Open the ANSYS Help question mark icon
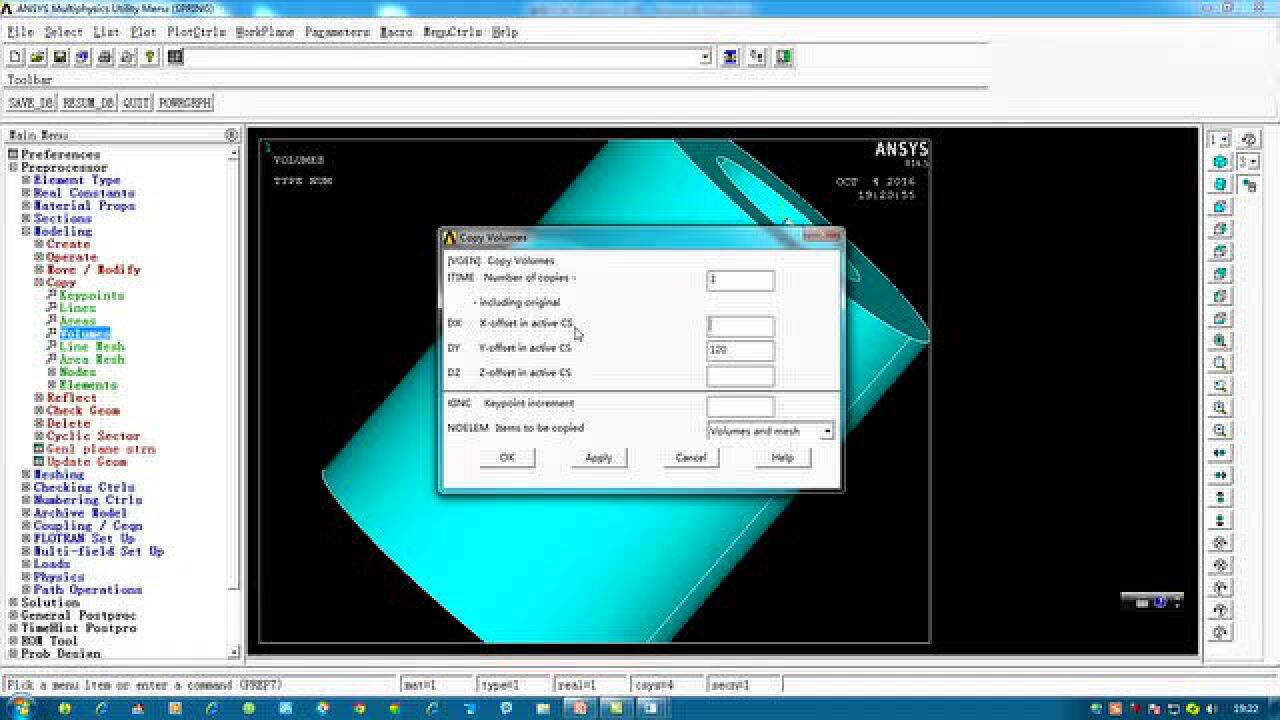This screenshot has height=720, width=1280. [149, 57]
